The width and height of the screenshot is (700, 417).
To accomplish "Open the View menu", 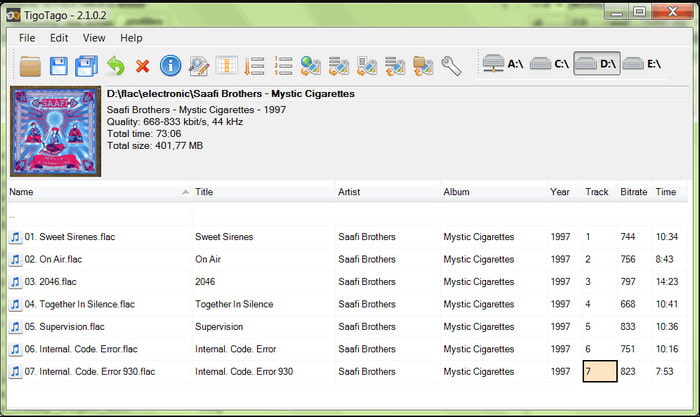I will pyautogui.click(x=94, y=38).
